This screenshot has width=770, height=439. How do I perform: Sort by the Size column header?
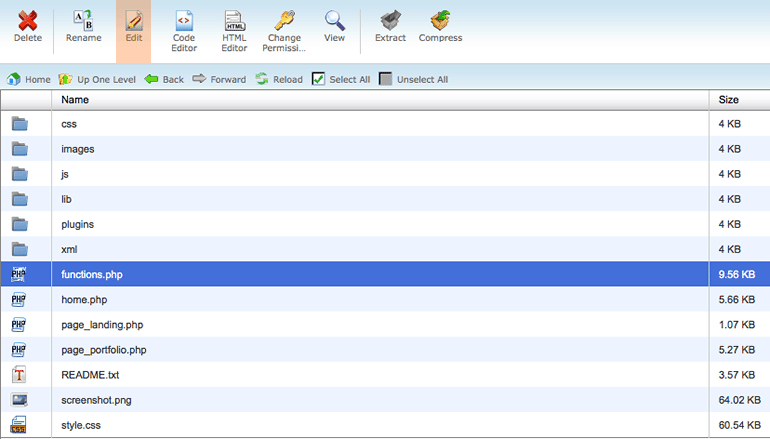[x=728, y=100]
